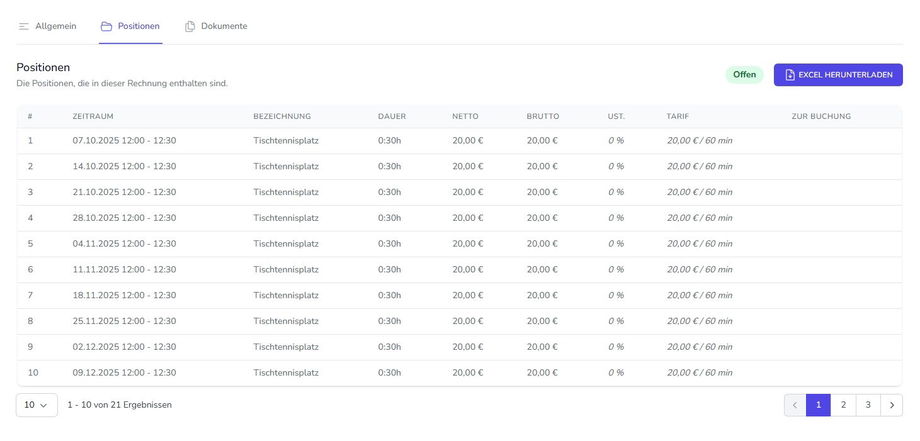This screenshot has width=920, height=441.
Task: Click the Zur Buchung column header
Action: point(821,116)
